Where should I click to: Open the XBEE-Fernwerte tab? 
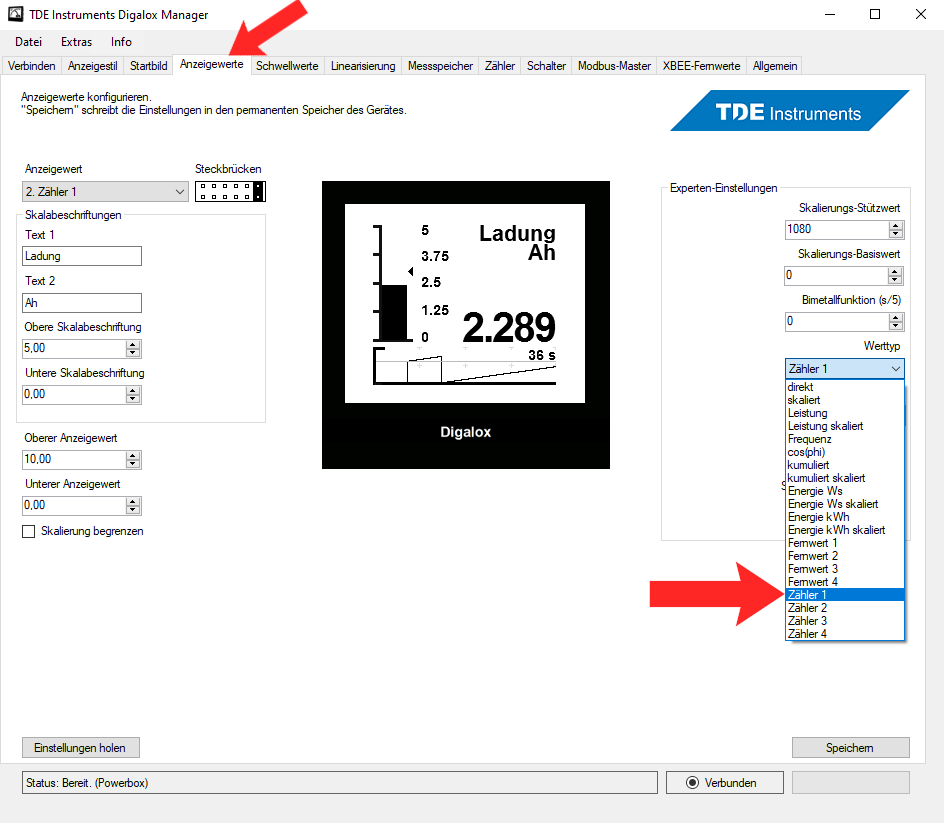pos(701,66)
